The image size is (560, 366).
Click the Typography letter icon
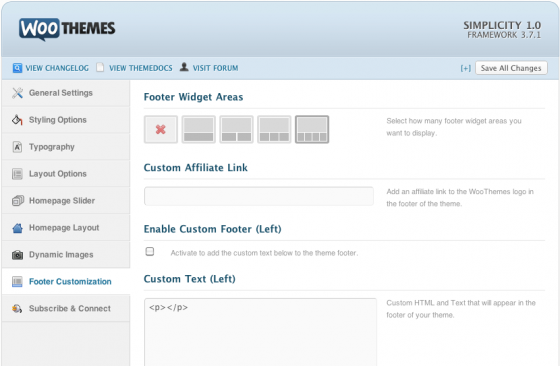[x=17, y=147]
